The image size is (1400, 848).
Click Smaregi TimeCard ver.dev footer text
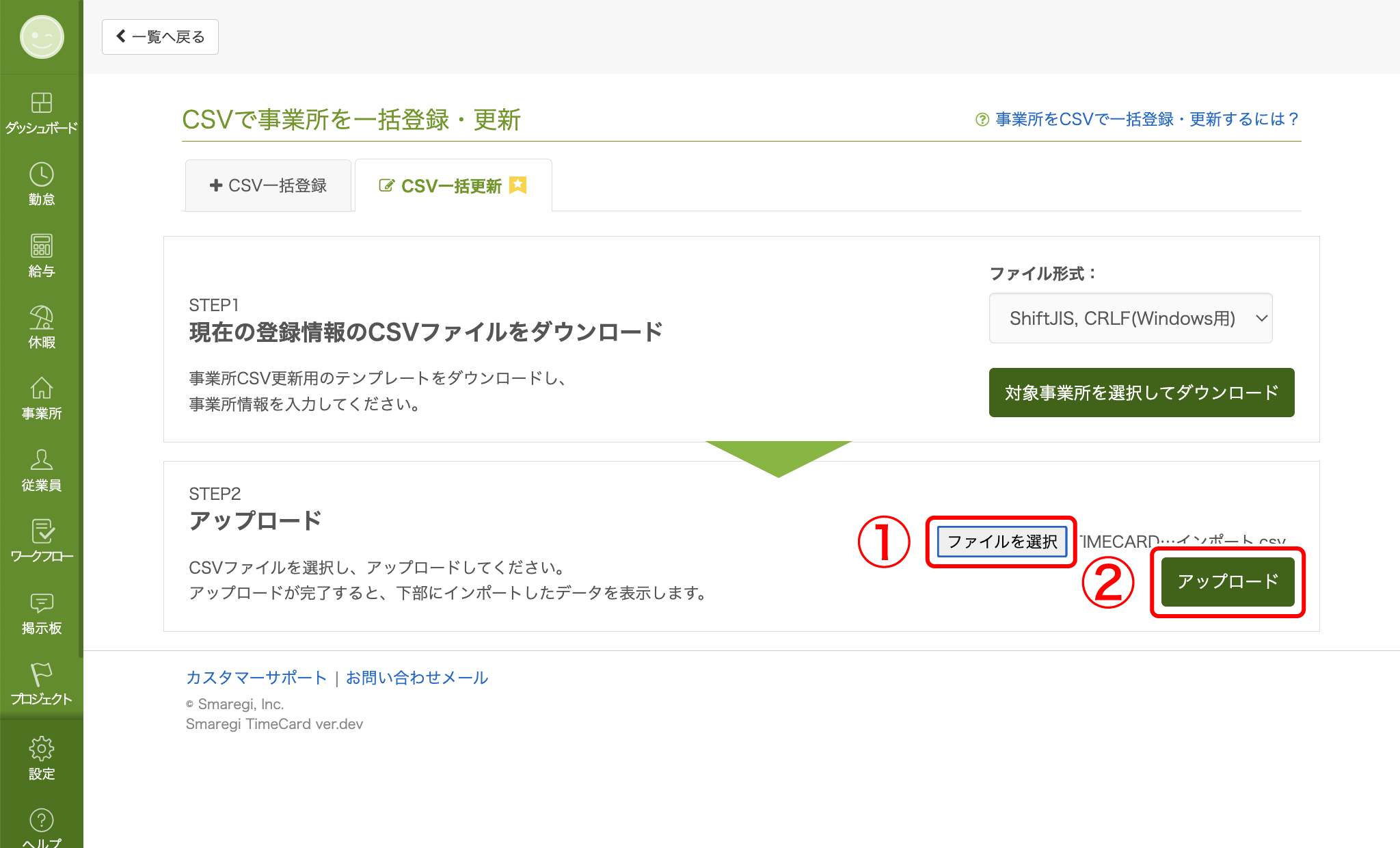coord(274,724)
